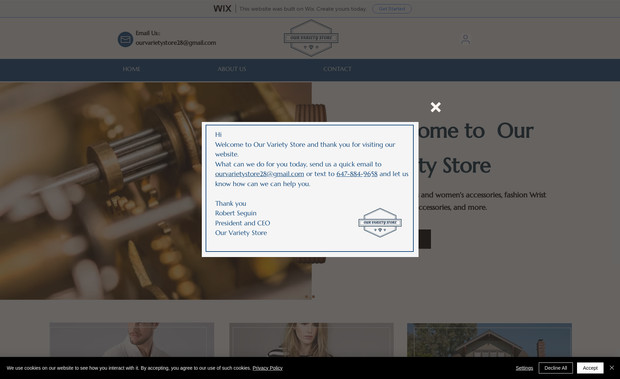Open the ABOUT US navigation item

pyautogui.click(x=232, y=69)
